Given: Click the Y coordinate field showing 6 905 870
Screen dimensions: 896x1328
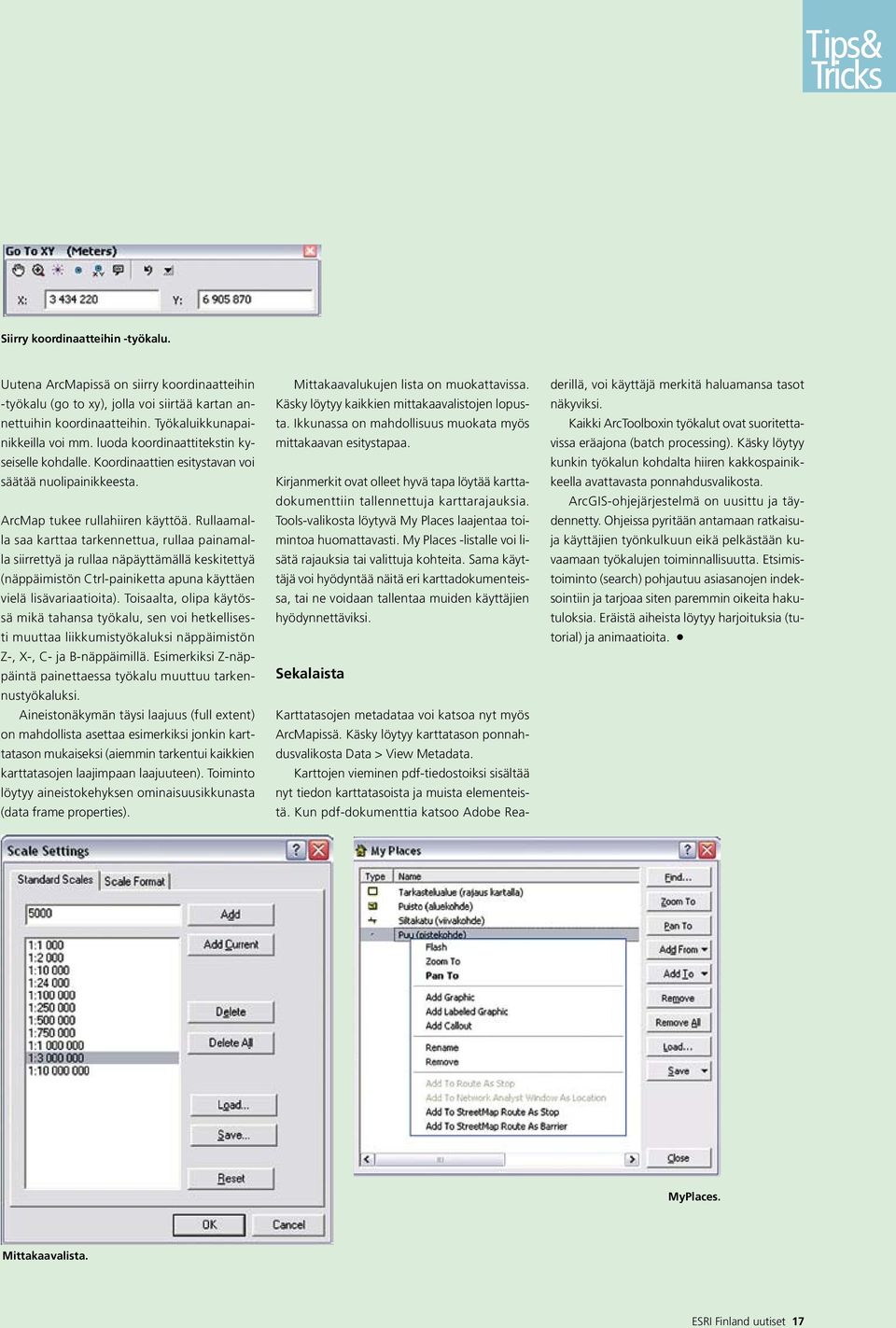Looking at the screenshot, I should [256, 300].
